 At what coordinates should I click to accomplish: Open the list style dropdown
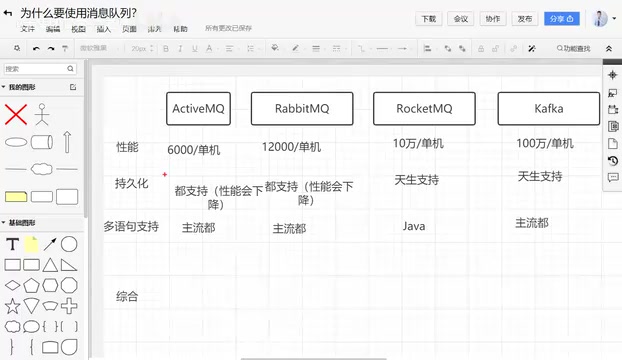click(252, 48)
